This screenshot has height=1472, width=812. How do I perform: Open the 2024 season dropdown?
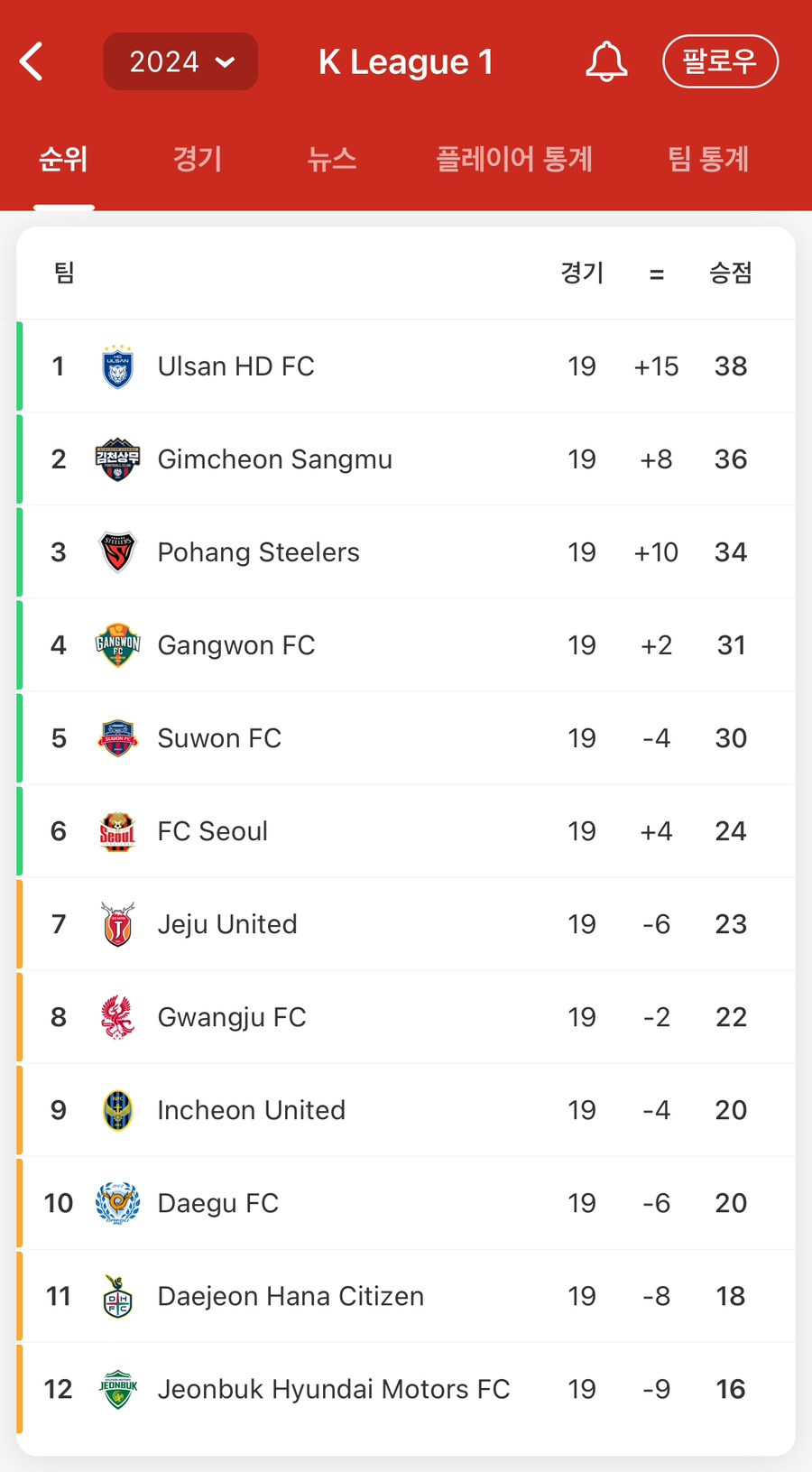(180, 61)
